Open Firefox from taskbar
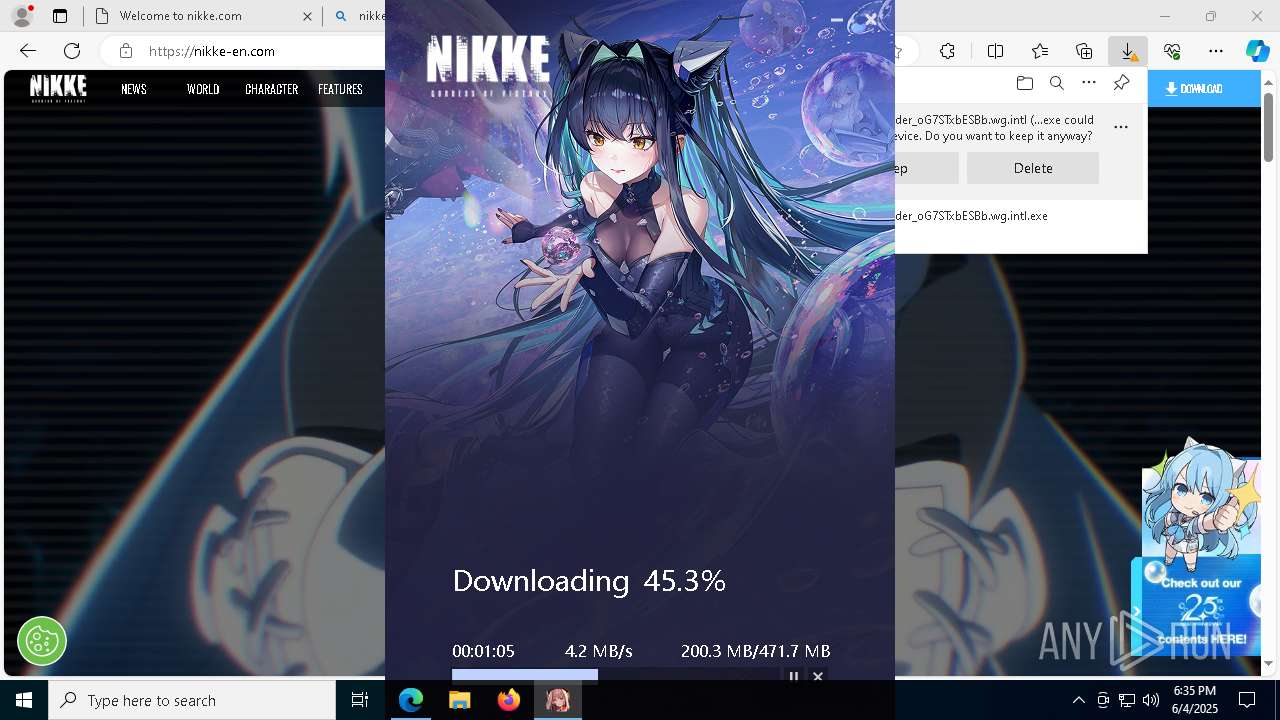This screenshot has width=1280, height=720. tap(509, 700)
